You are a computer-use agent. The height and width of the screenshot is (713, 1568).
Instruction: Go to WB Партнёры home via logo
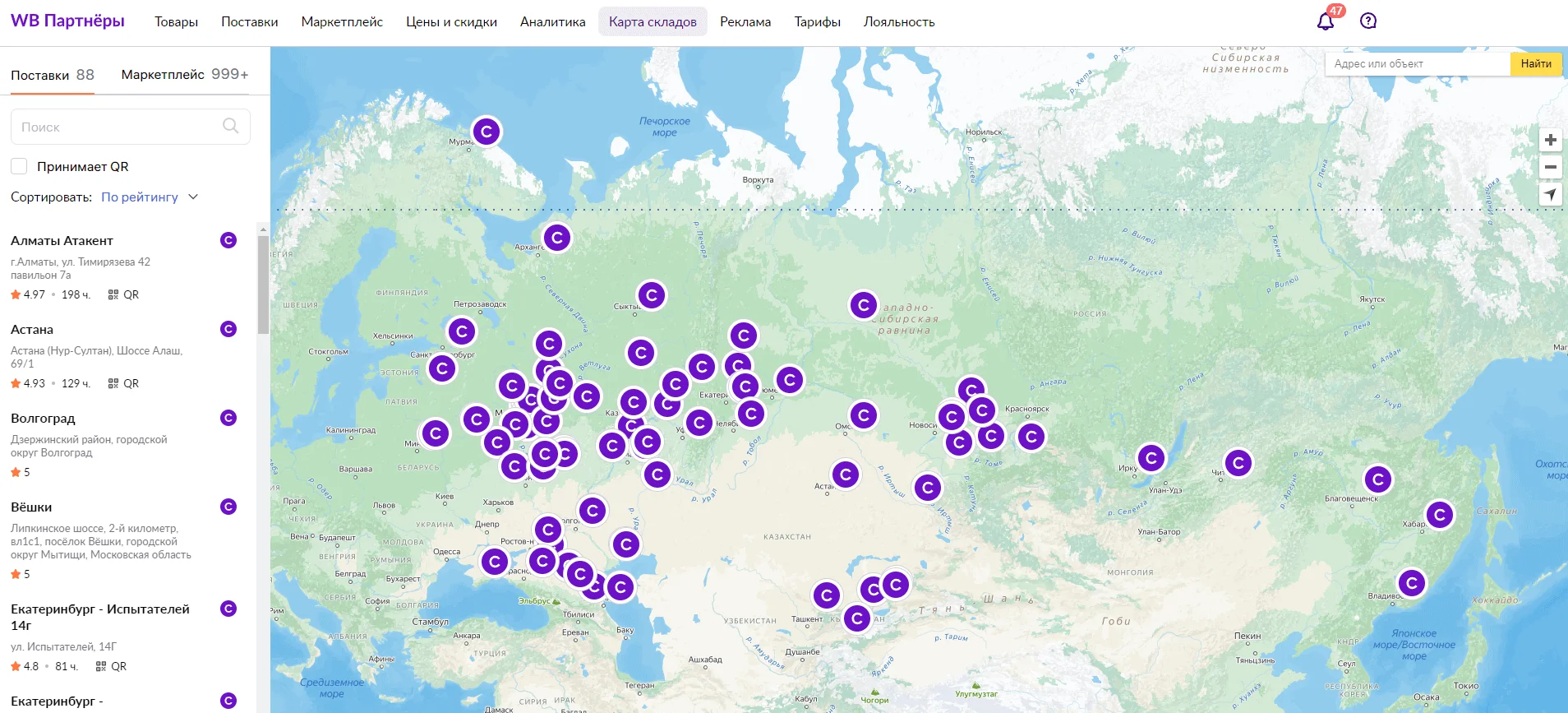coord(67,21)
